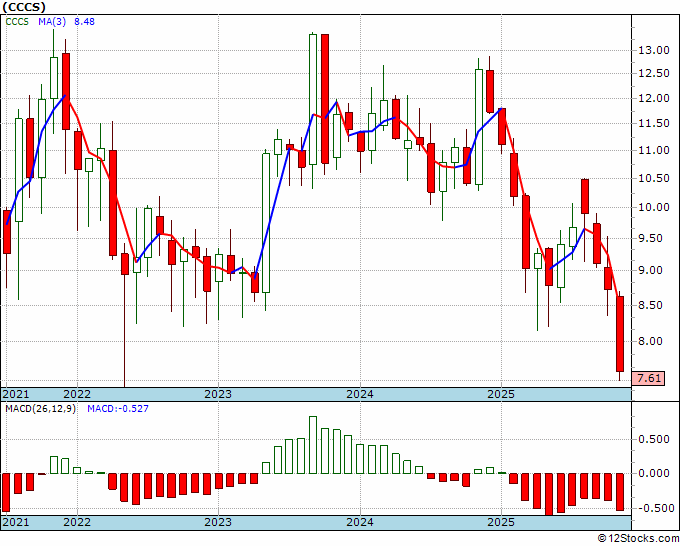Click 2023 on the MACD panel timeline

point(218,522)
